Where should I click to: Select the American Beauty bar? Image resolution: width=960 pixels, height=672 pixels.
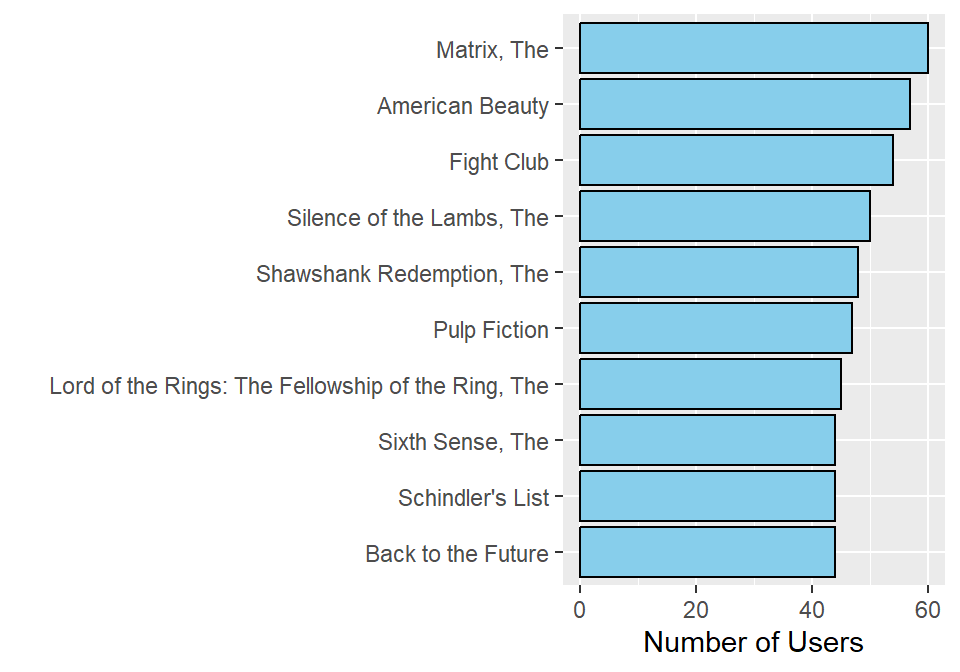[x=744, y=104]
